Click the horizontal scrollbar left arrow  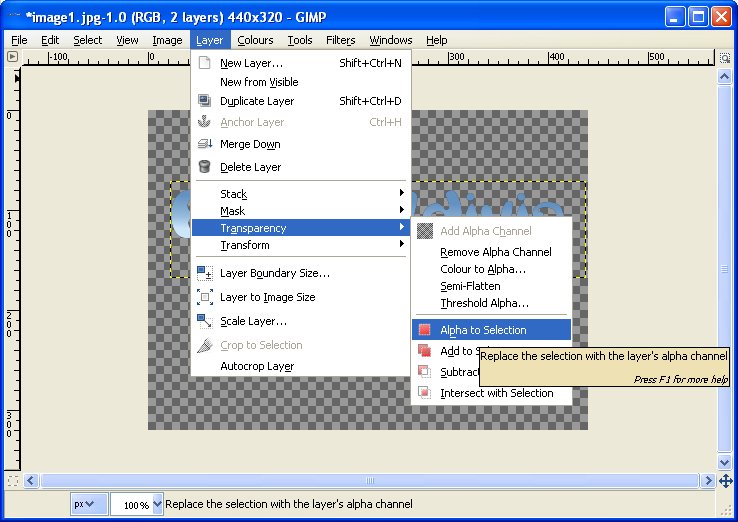point(31,481)
